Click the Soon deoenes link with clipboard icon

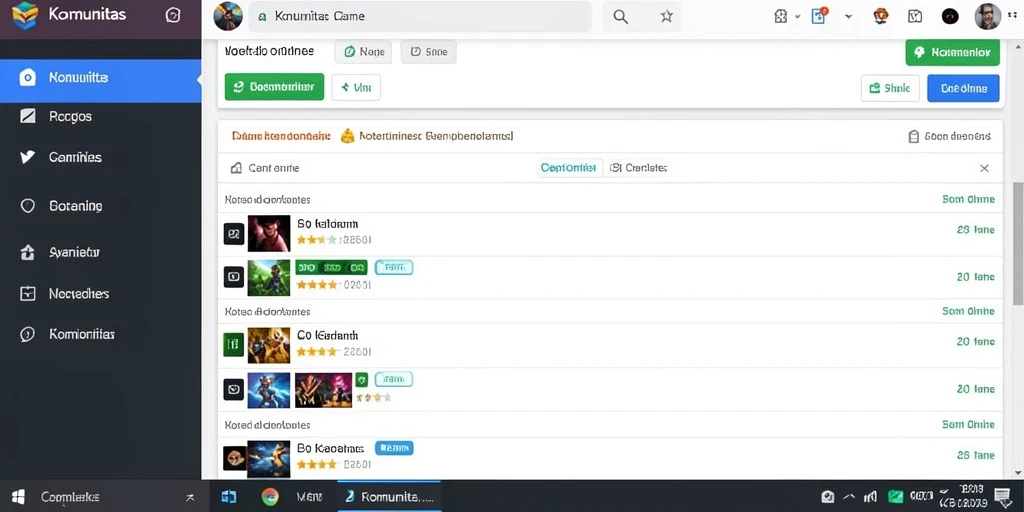click(950, 136)
